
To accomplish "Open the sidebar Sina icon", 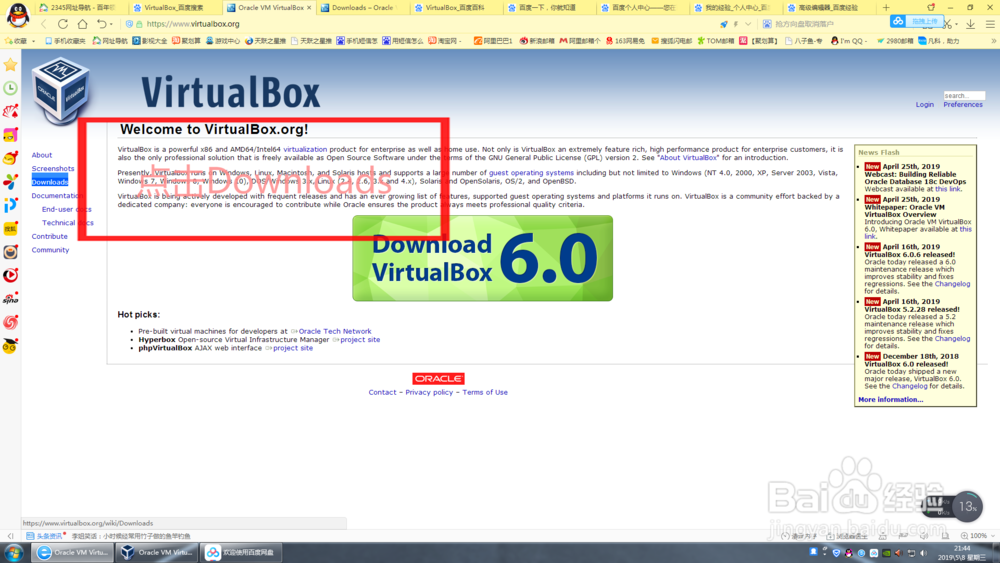I will click(10, 298).
